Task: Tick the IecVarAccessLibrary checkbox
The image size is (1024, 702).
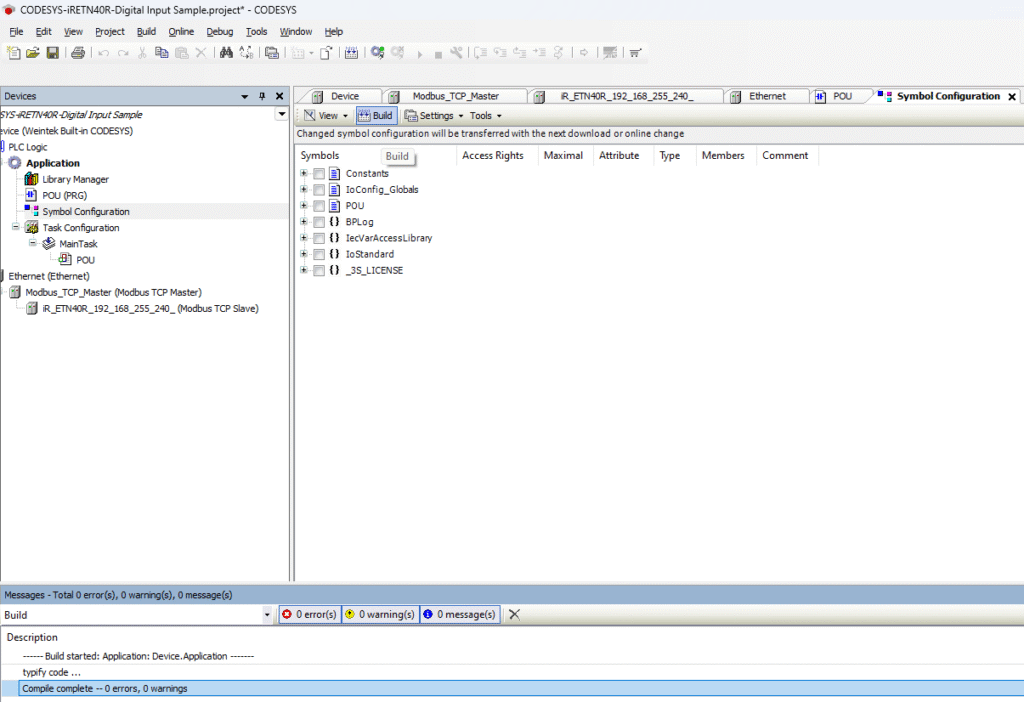Action: (319, 238)
